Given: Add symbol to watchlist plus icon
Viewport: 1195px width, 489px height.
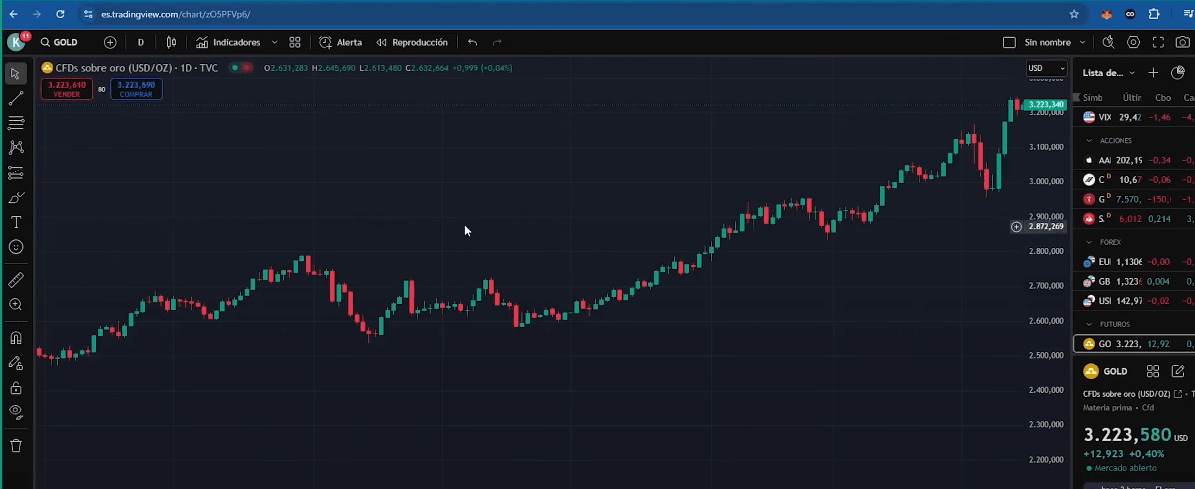Looking at the screenshot, I should pos(1153,73).
